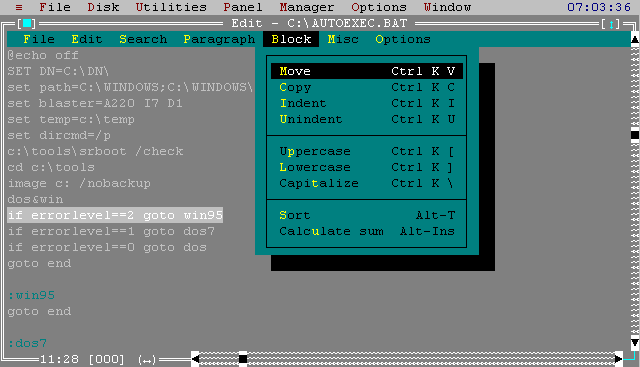Viewport: 640px width, 367px height.
Task: Choose Move from the Block menu
Action: coord(367,71)
